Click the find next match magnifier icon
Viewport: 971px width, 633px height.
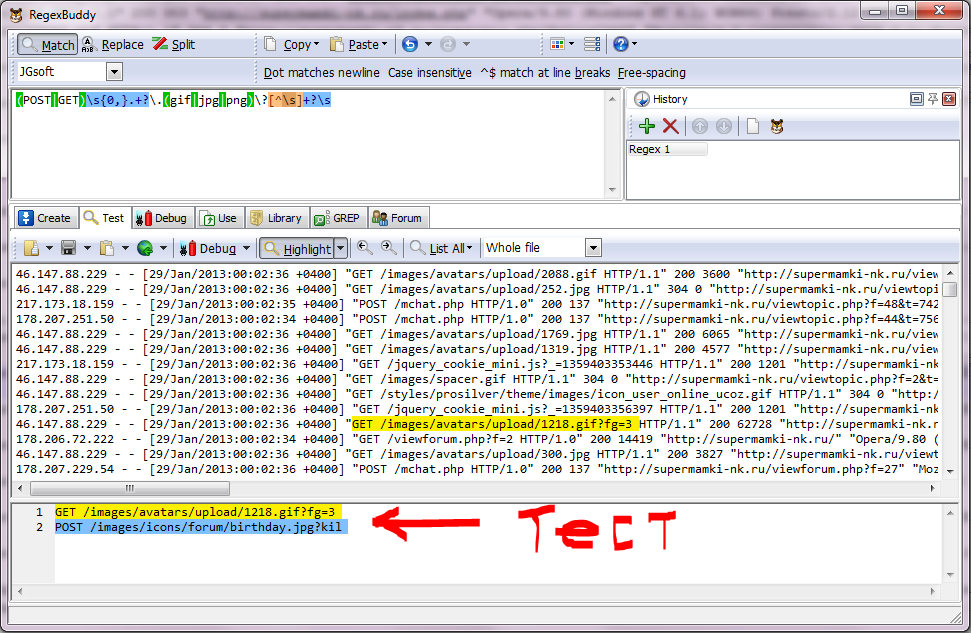[x=388, y=248]
